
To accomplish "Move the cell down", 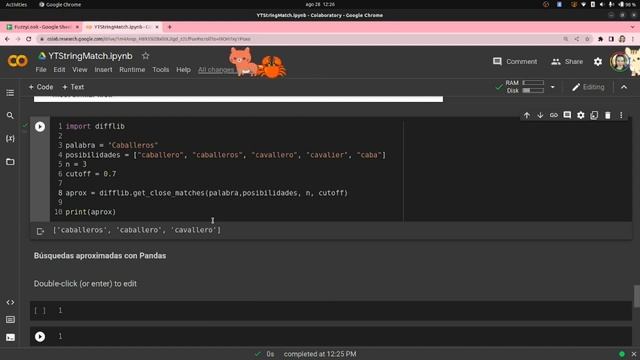I will tap(540, 116).
